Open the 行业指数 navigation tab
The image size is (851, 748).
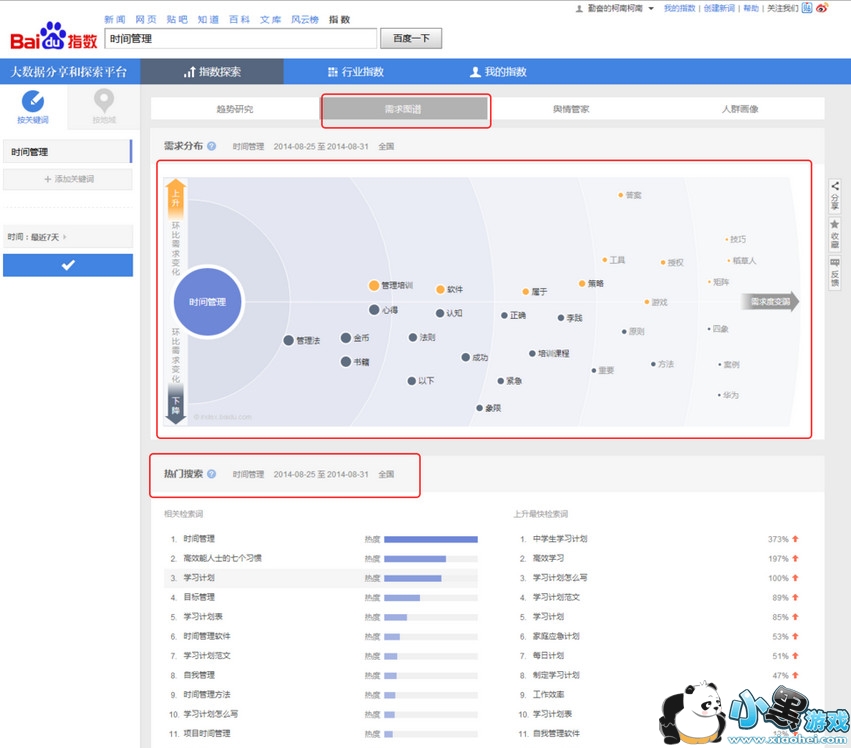pos(356,72)
